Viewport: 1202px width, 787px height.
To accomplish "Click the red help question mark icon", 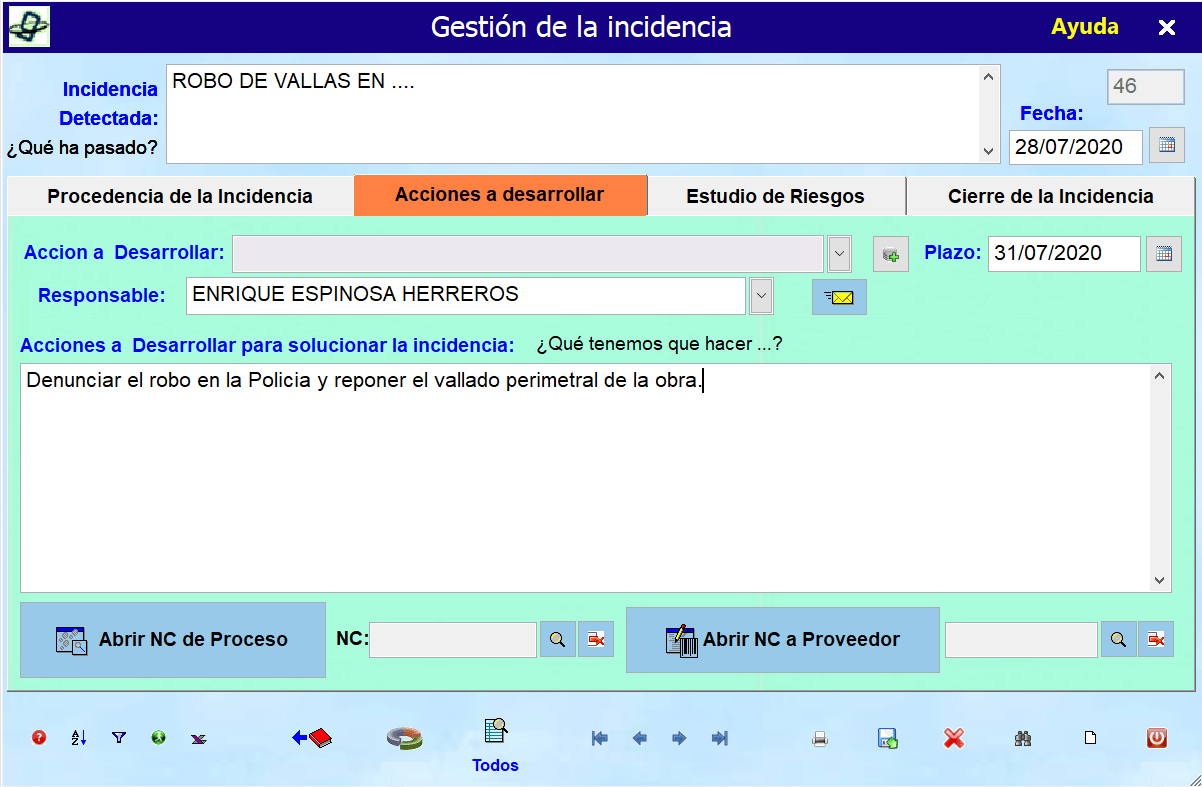I will (39, 738).
